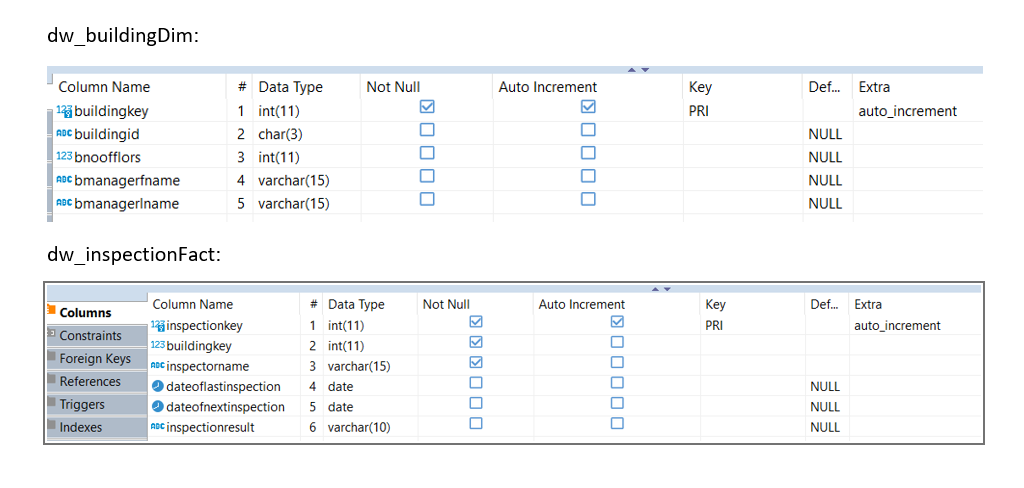Enable Not Null for inspectionresult

pyautogui.click(x=476, y=423)
